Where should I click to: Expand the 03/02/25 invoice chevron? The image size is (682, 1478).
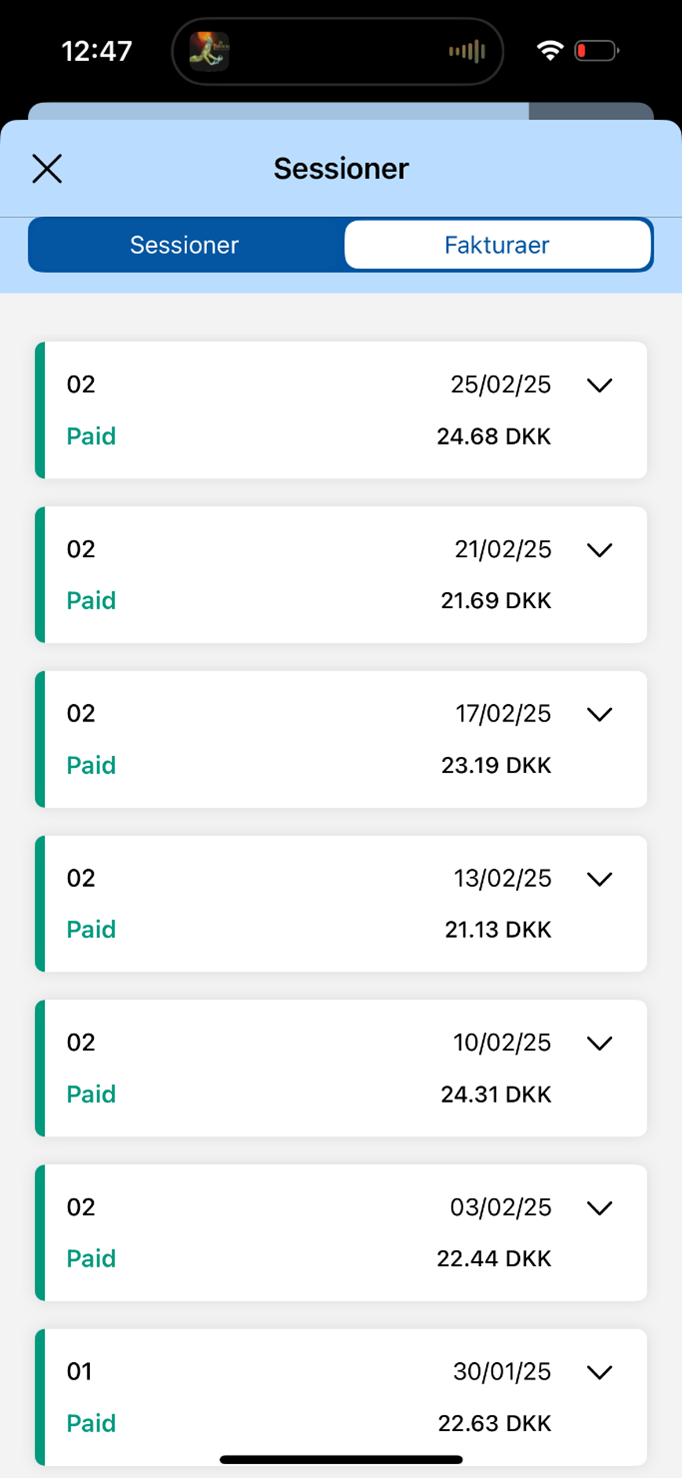[x=599, y=1207]
